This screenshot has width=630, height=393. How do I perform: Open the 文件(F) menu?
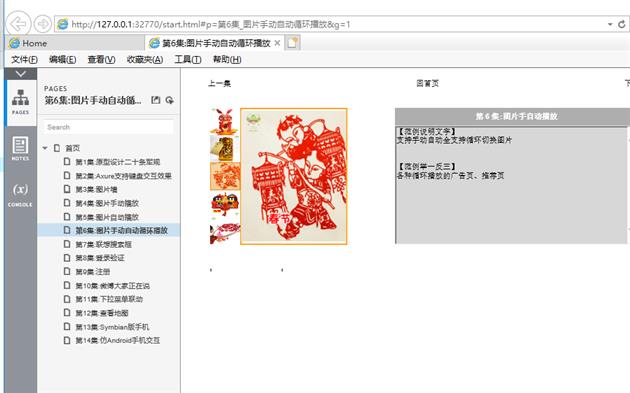pos(24,59)
